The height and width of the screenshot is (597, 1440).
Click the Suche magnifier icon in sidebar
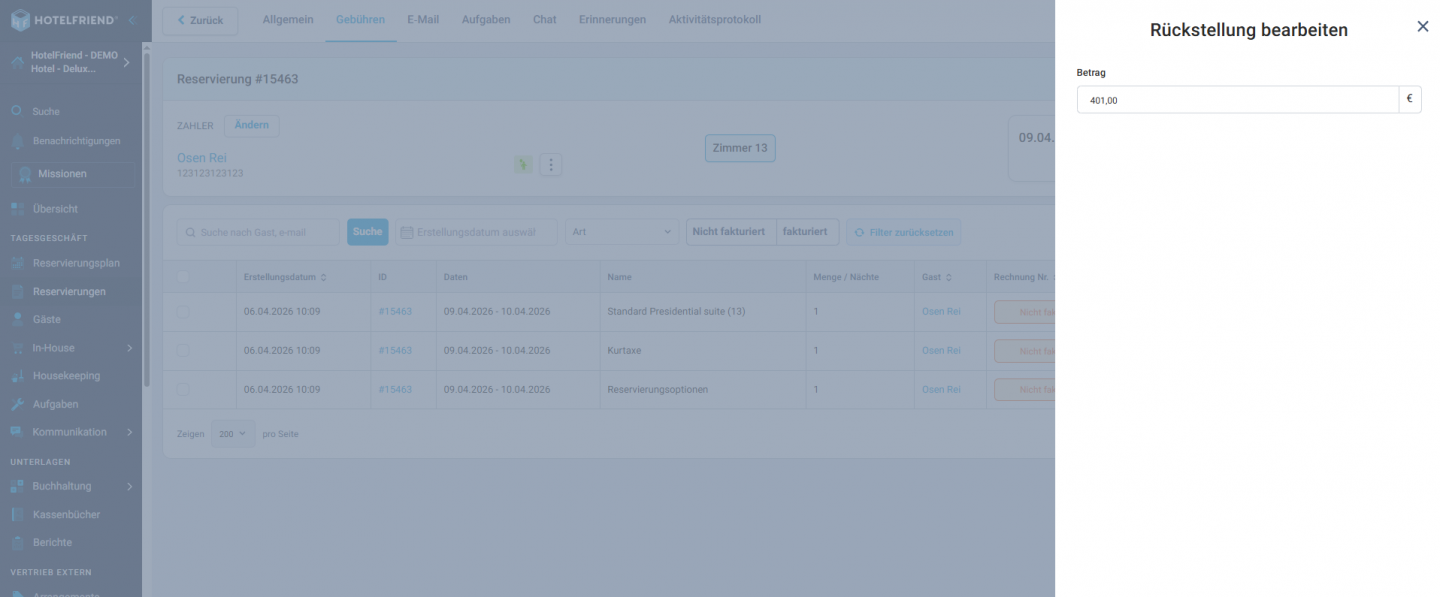17,112
